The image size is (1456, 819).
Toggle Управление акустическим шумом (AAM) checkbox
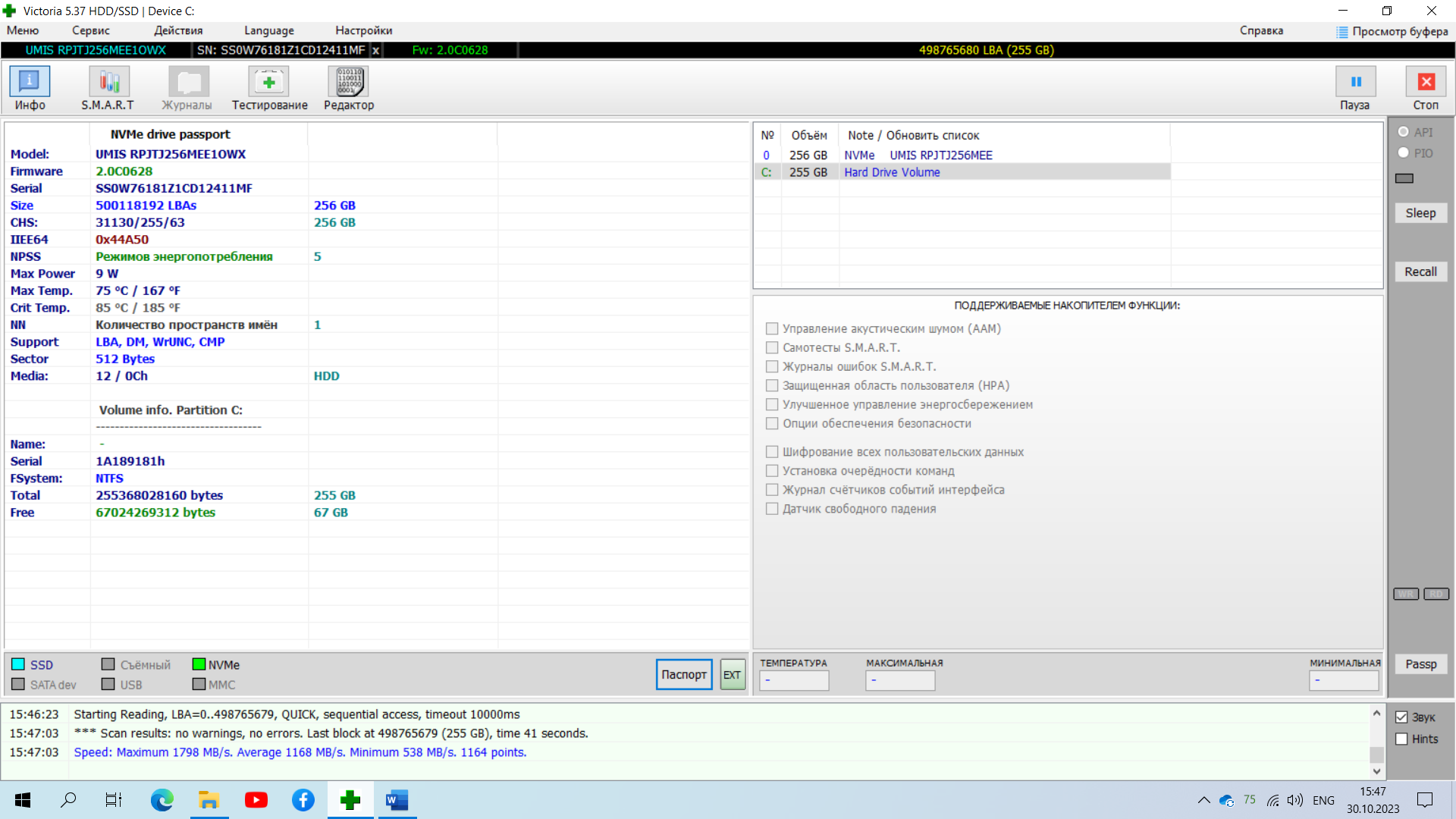(772, 328)
